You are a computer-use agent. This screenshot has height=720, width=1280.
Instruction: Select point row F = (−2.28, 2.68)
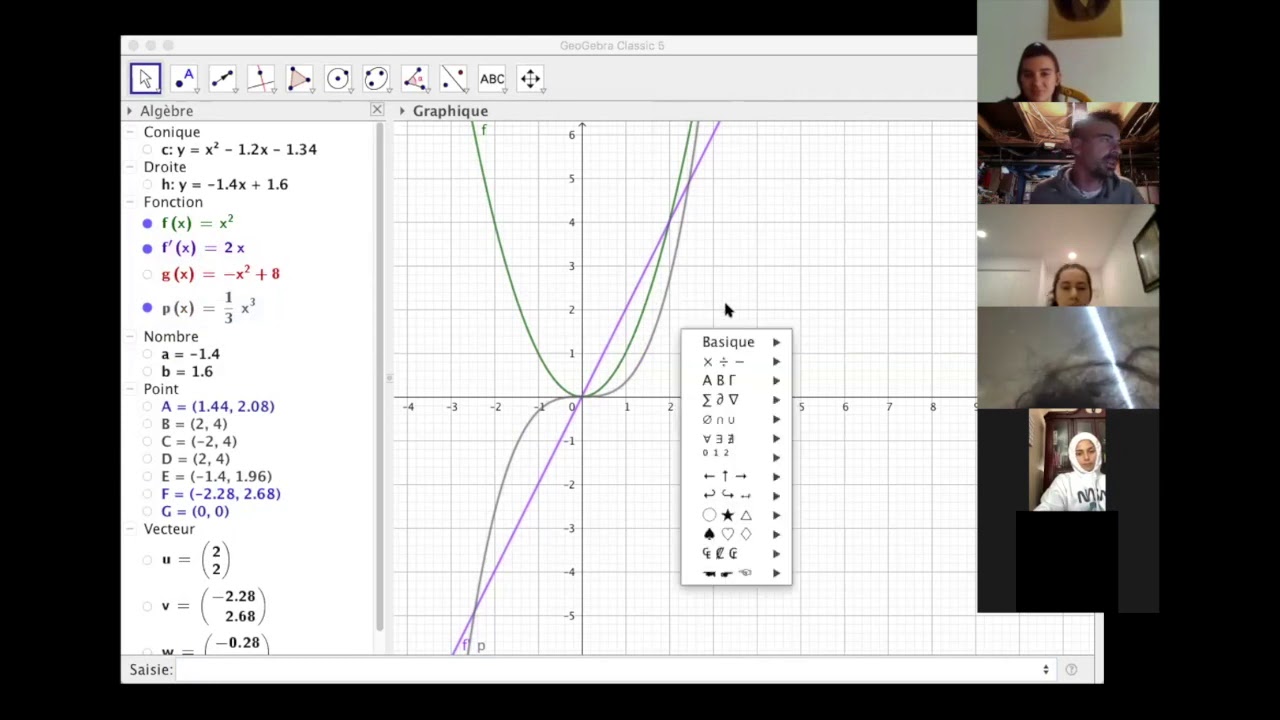[x=221, y=494]
